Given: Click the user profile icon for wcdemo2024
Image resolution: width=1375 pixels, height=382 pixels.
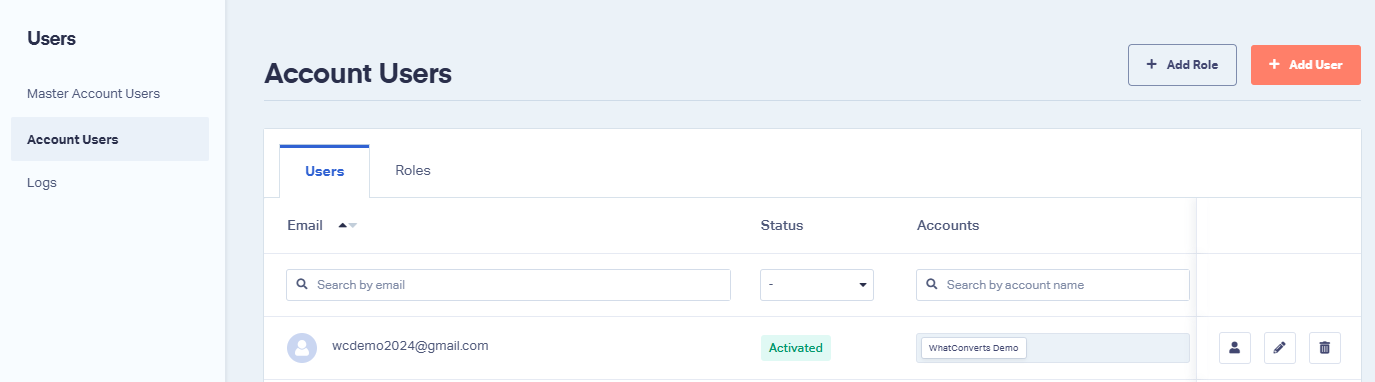Looking at the screenshot, I should [x=1234, y=348].
